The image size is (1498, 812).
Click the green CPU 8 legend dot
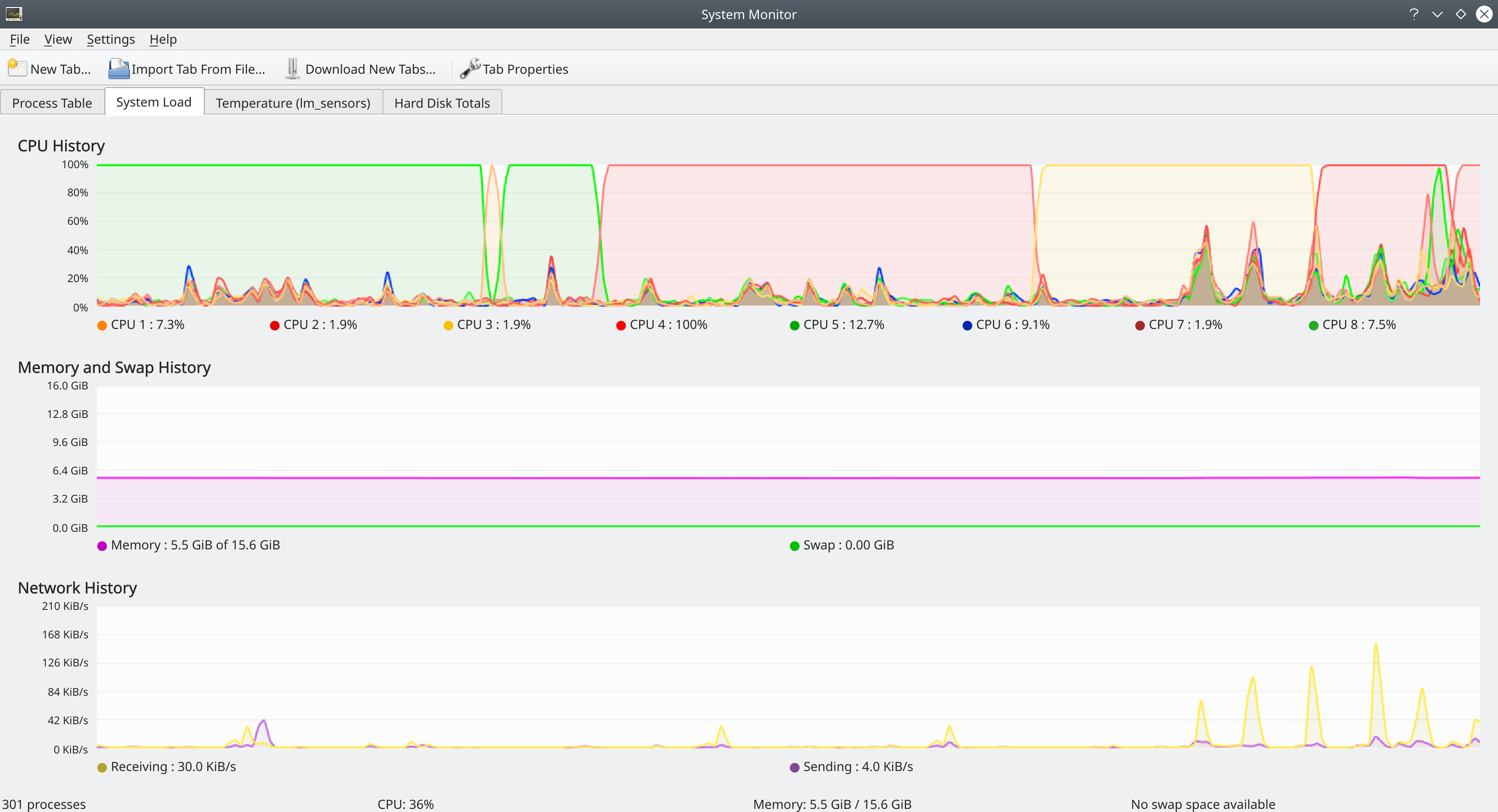click(1313, 326)
